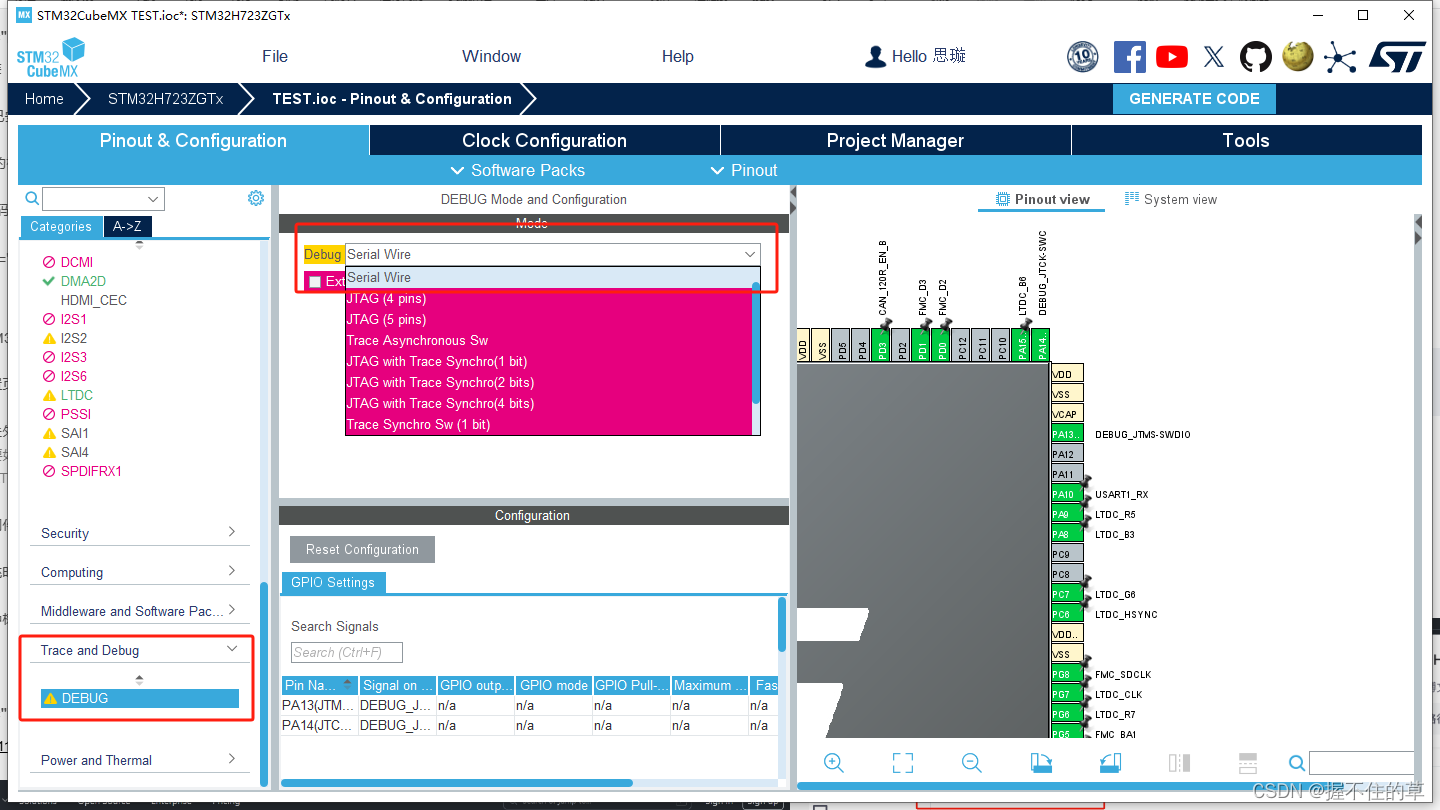The height and width of the screenshot is (810, 1440).
Task: Switch to System view
Action: [x=1170, y=199]
